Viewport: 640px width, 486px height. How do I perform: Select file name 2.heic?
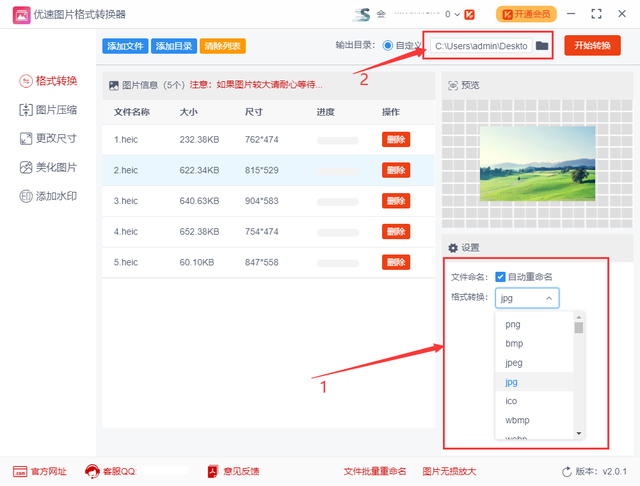coord(126,170)
